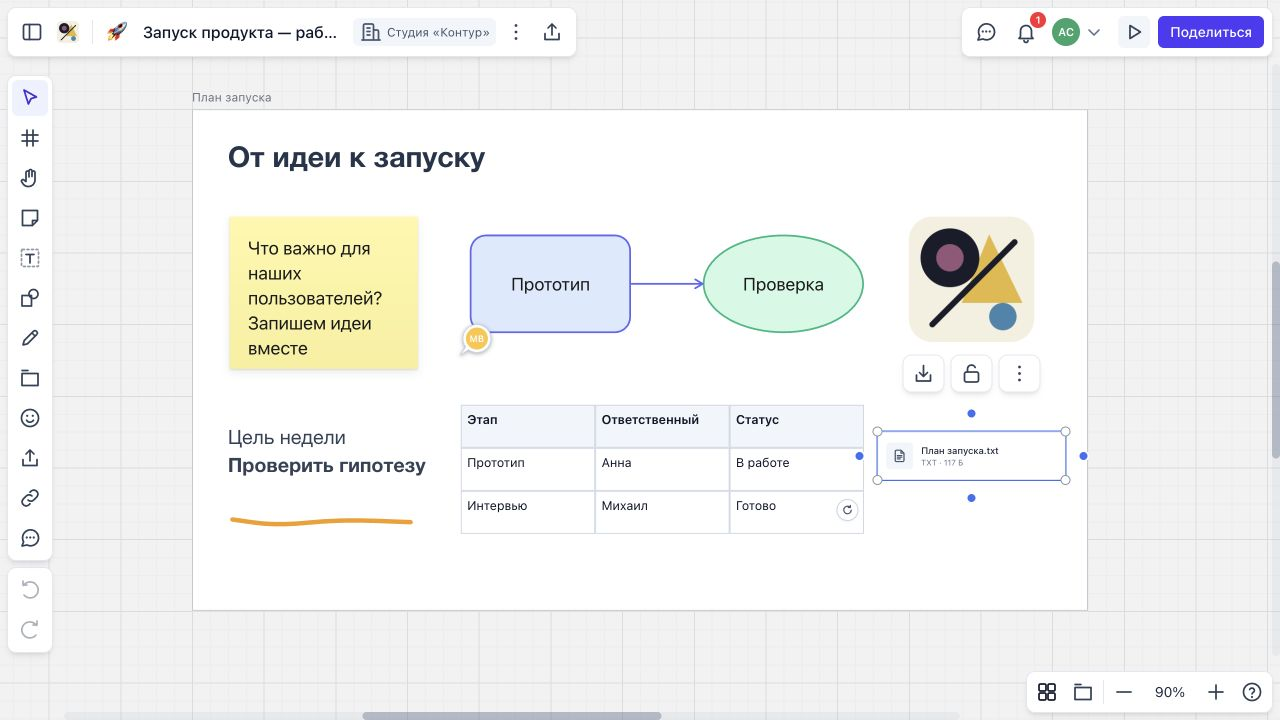Click the redo arrow

30,630
